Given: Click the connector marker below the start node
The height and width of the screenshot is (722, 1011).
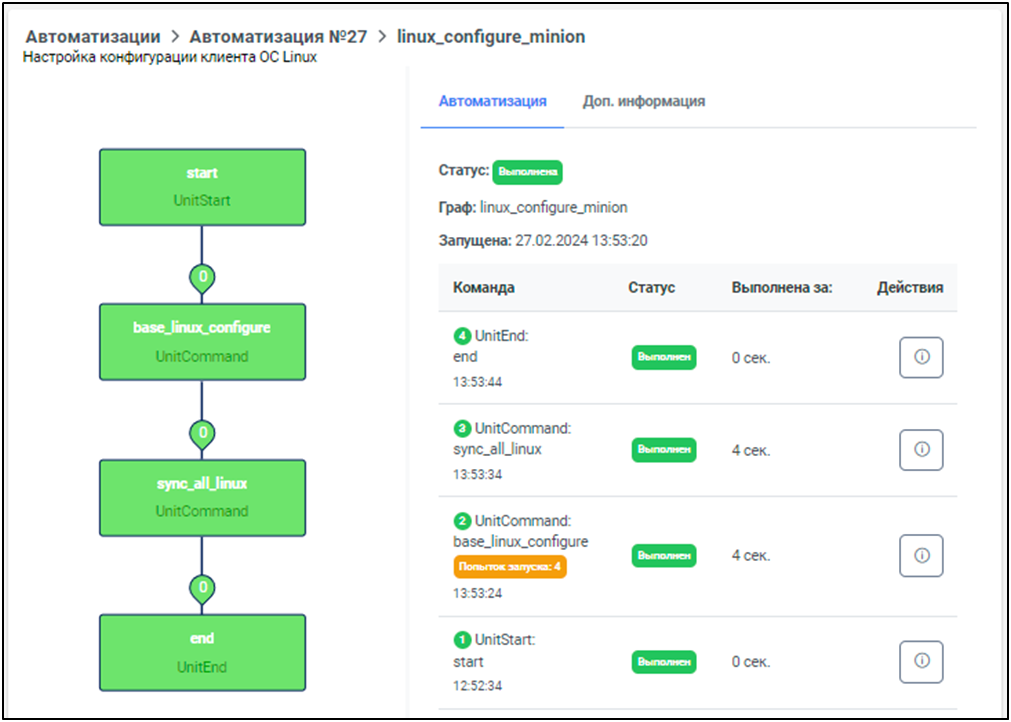Looking at the screenshot, I should [x=202, y=277].
